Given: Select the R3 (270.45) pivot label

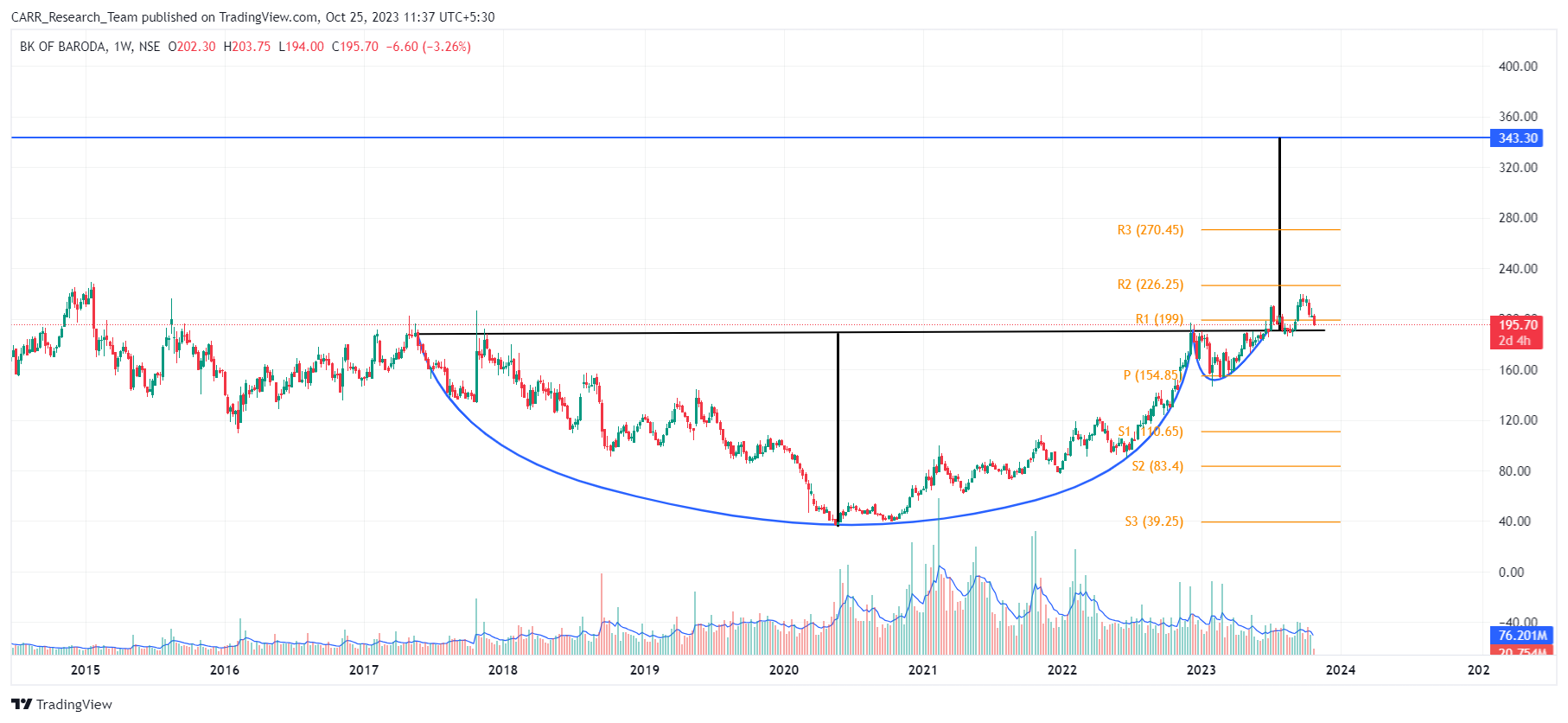Looking at the screenshot, I should click(1150, 230).
